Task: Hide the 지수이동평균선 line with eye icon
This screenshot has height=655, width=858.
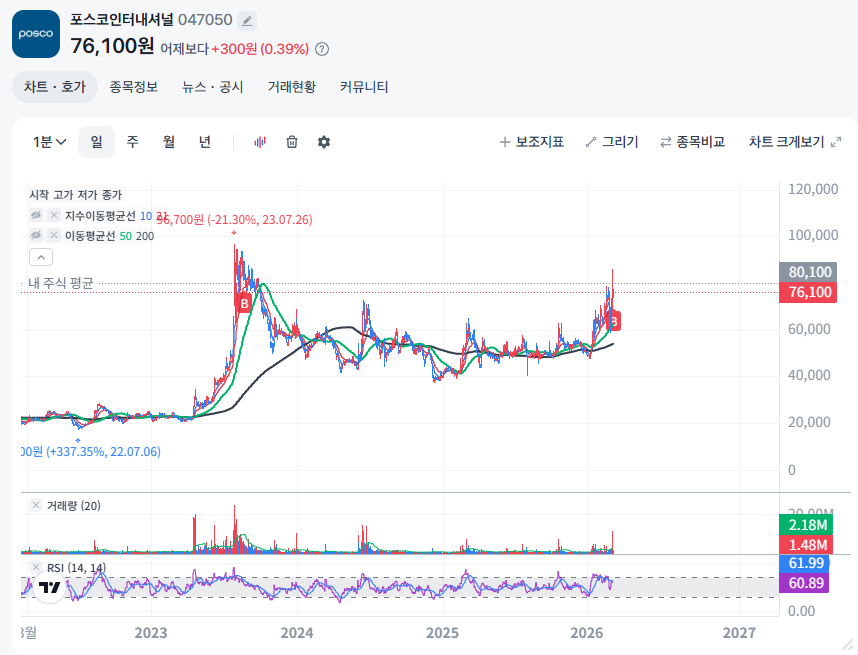Action: click(36, 215)
